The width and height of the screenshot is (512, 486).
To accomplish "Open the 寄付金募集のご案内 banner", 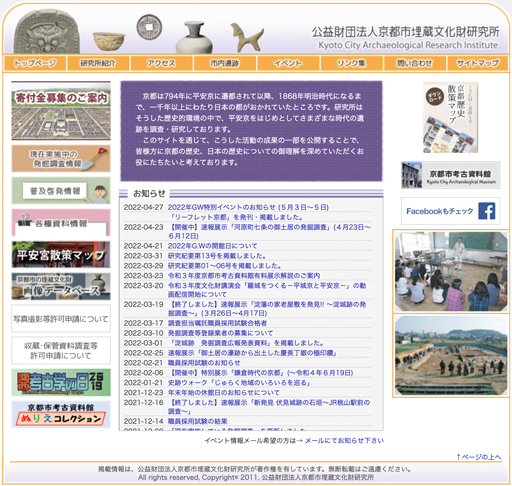I will (61, 111).
